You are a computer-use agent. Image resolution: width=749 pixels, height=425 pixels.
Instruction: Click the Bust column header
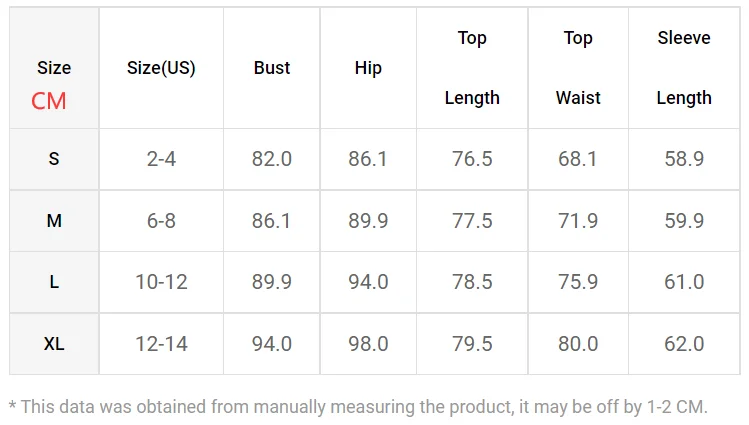272,68
